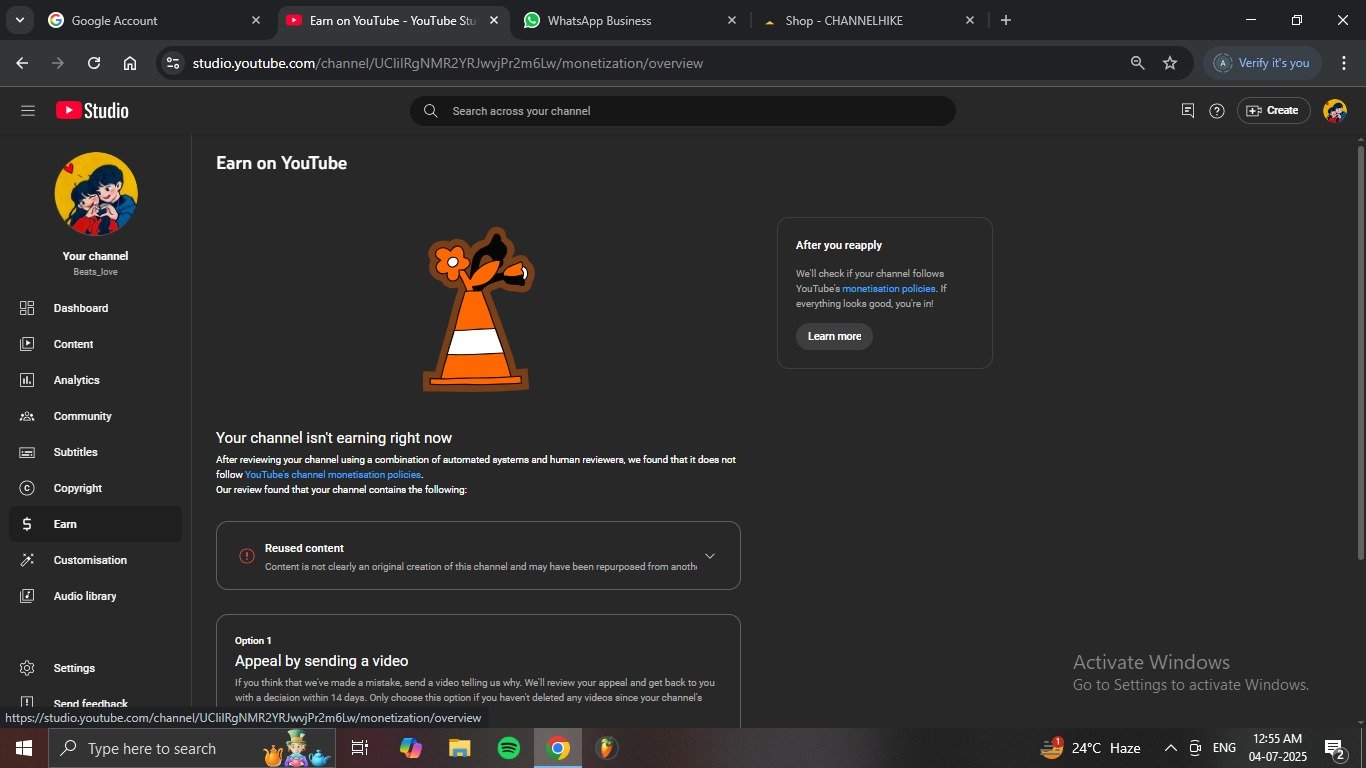Open the Audio library icon
Image resolution: width=1366 pixels, height=768 pixels.
pyautogui.click(x=27, y=596)
